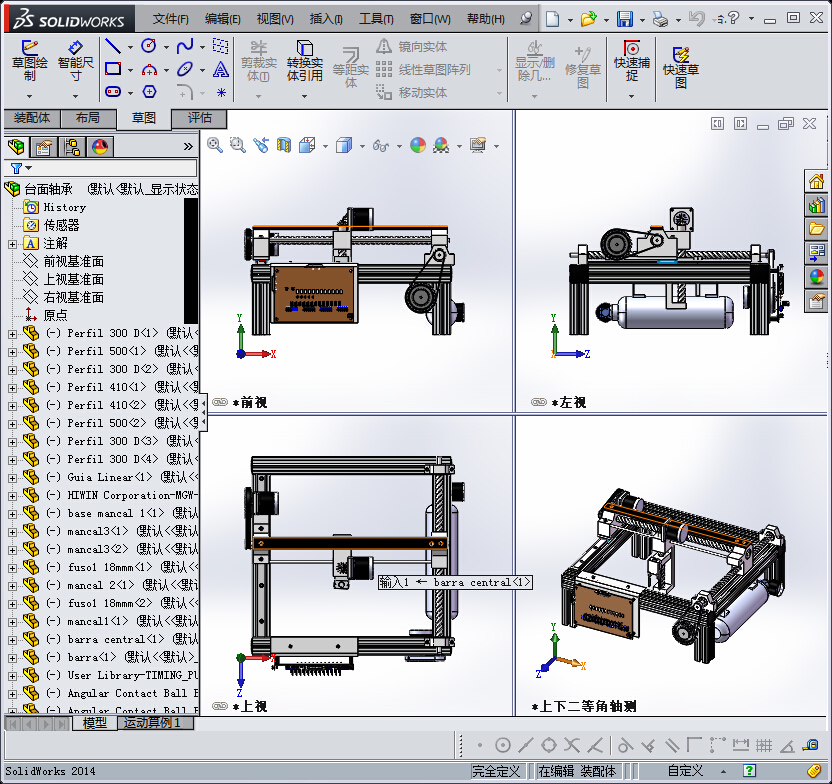Toggle the view link icon beside *前视
Image resolution: width=832 pixels, height=784 pixels.
(x=219, y=402)
